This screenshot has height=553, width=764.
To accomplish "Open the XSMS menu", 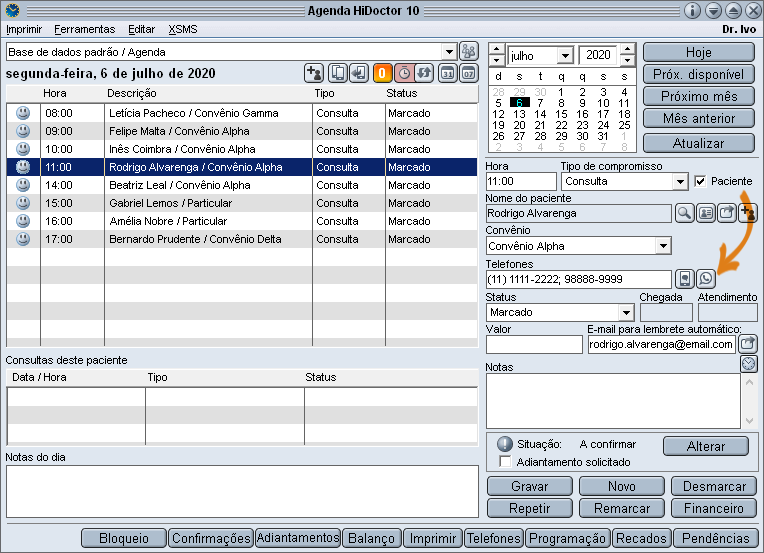I will [x=183, y=29].
